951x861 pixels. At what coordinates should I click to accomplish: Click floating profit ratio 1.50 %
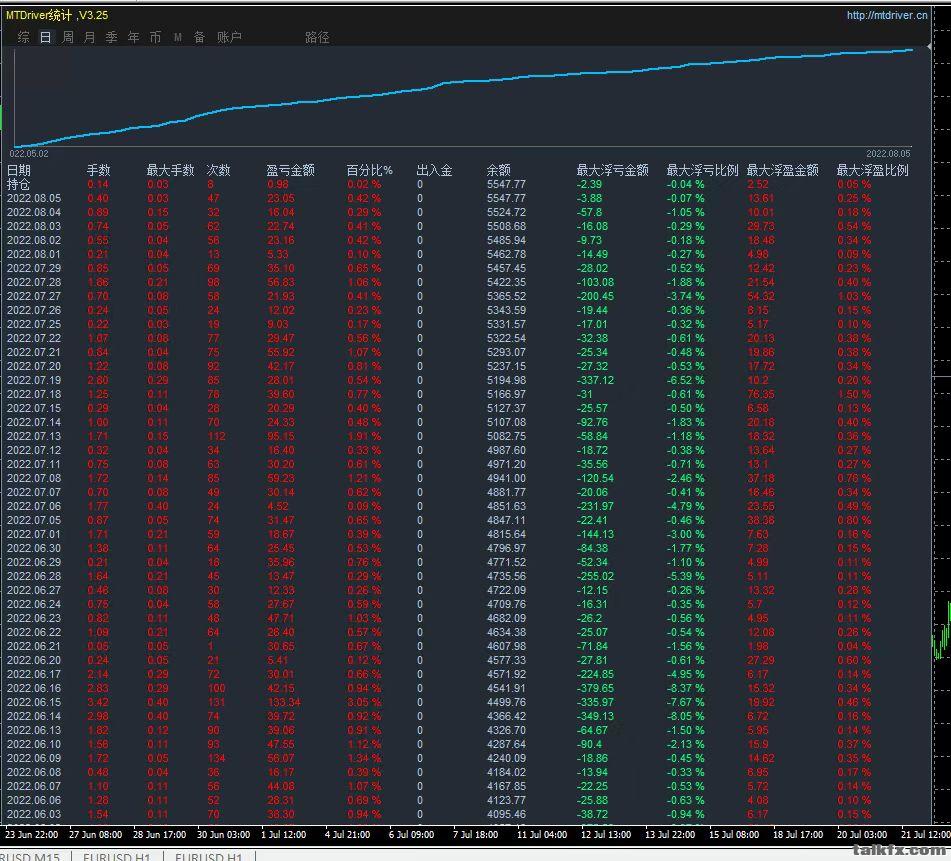854,394
